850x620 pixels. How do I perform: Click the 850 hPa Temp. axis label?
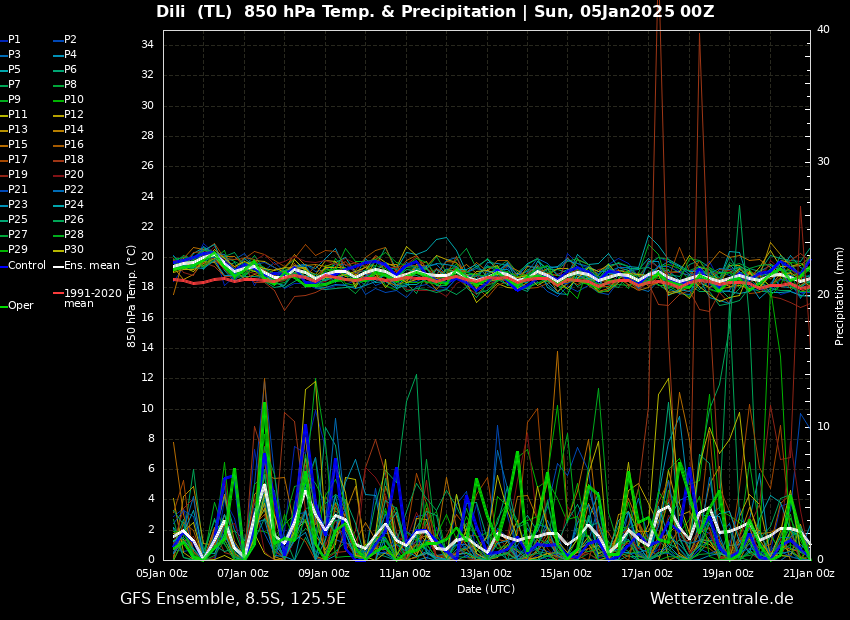(132, 296)
